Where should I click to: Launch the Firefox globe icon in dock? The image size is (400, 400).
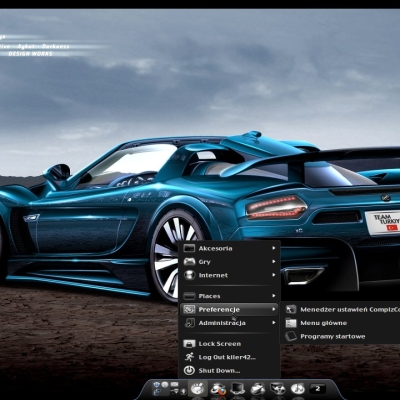218,389
